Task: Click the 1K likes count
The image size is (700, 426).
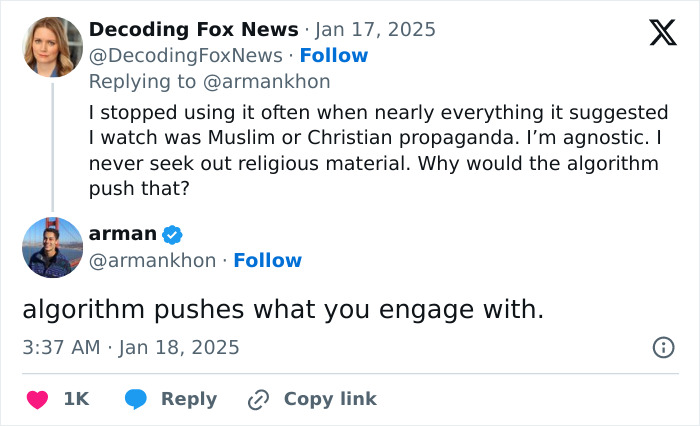Action: click(76, 399)
